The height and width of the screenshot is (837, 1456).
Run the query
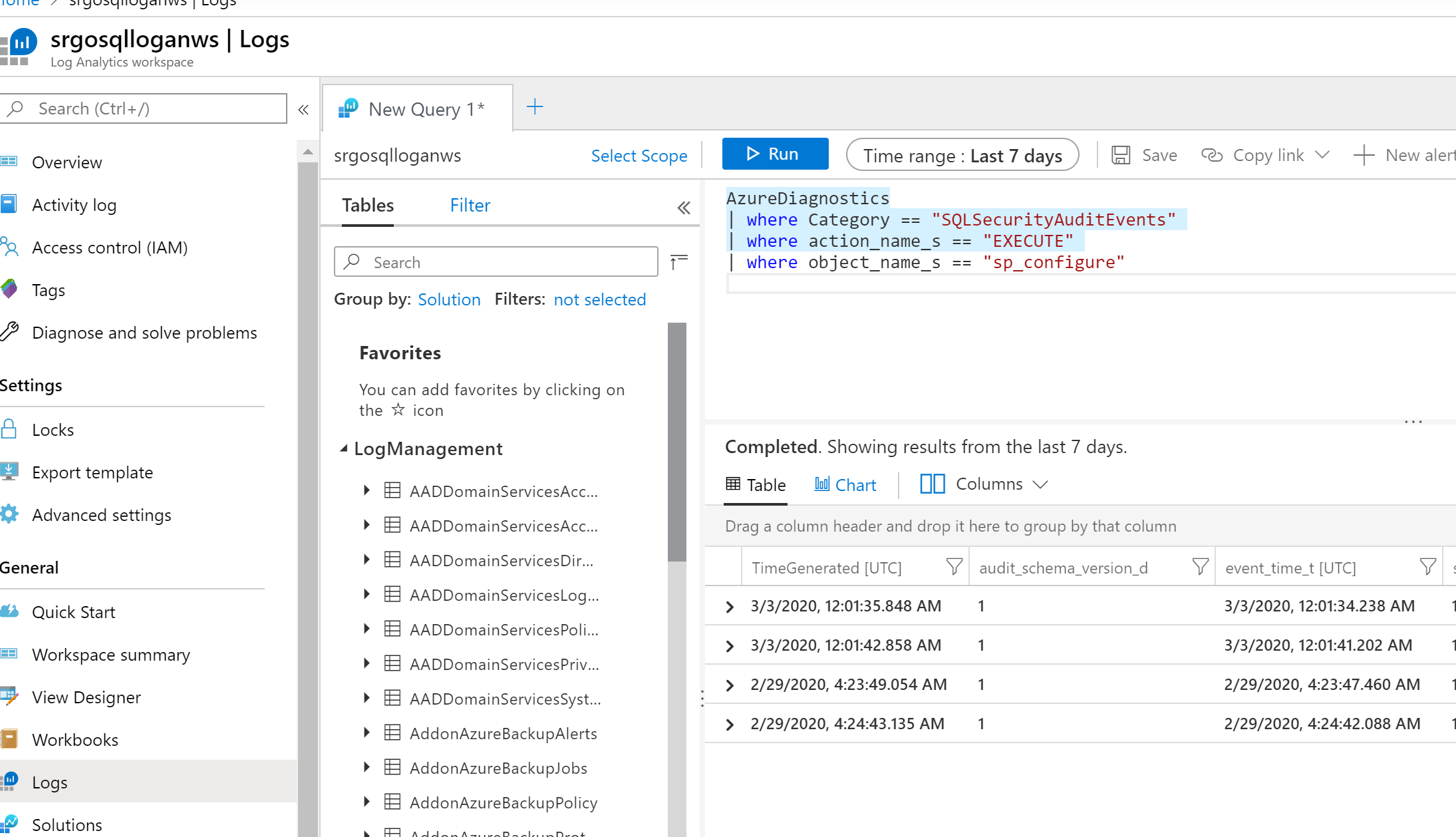click(x=775, y=154)
